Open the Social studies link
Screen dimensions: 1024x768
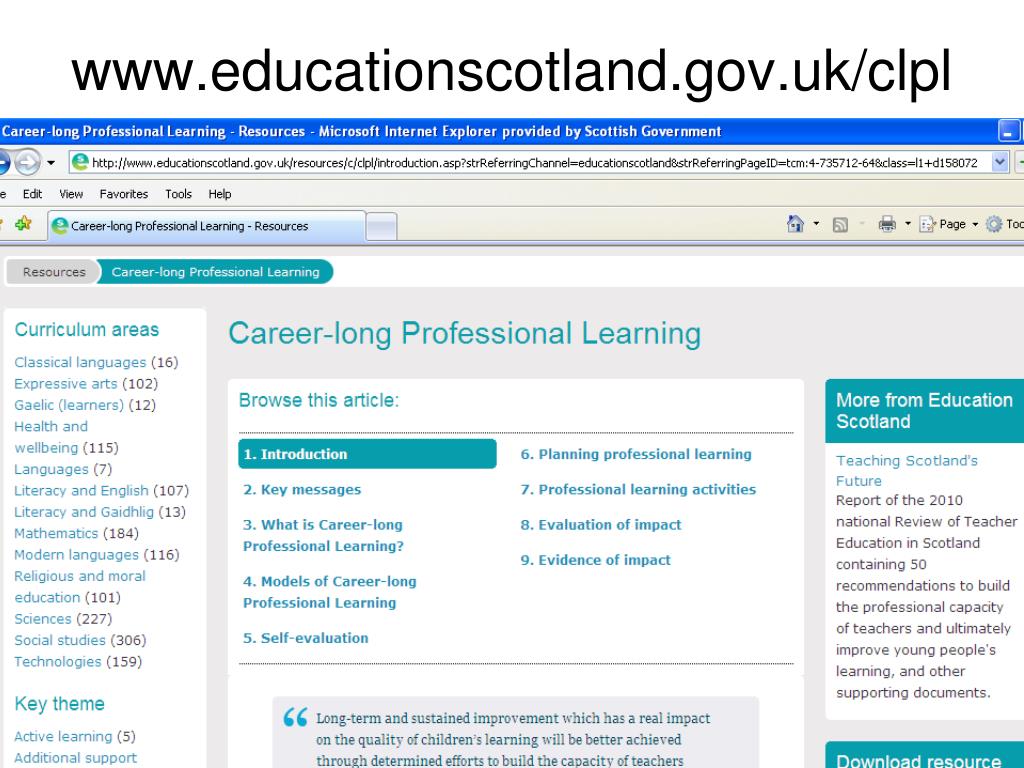tap(59, 641)
